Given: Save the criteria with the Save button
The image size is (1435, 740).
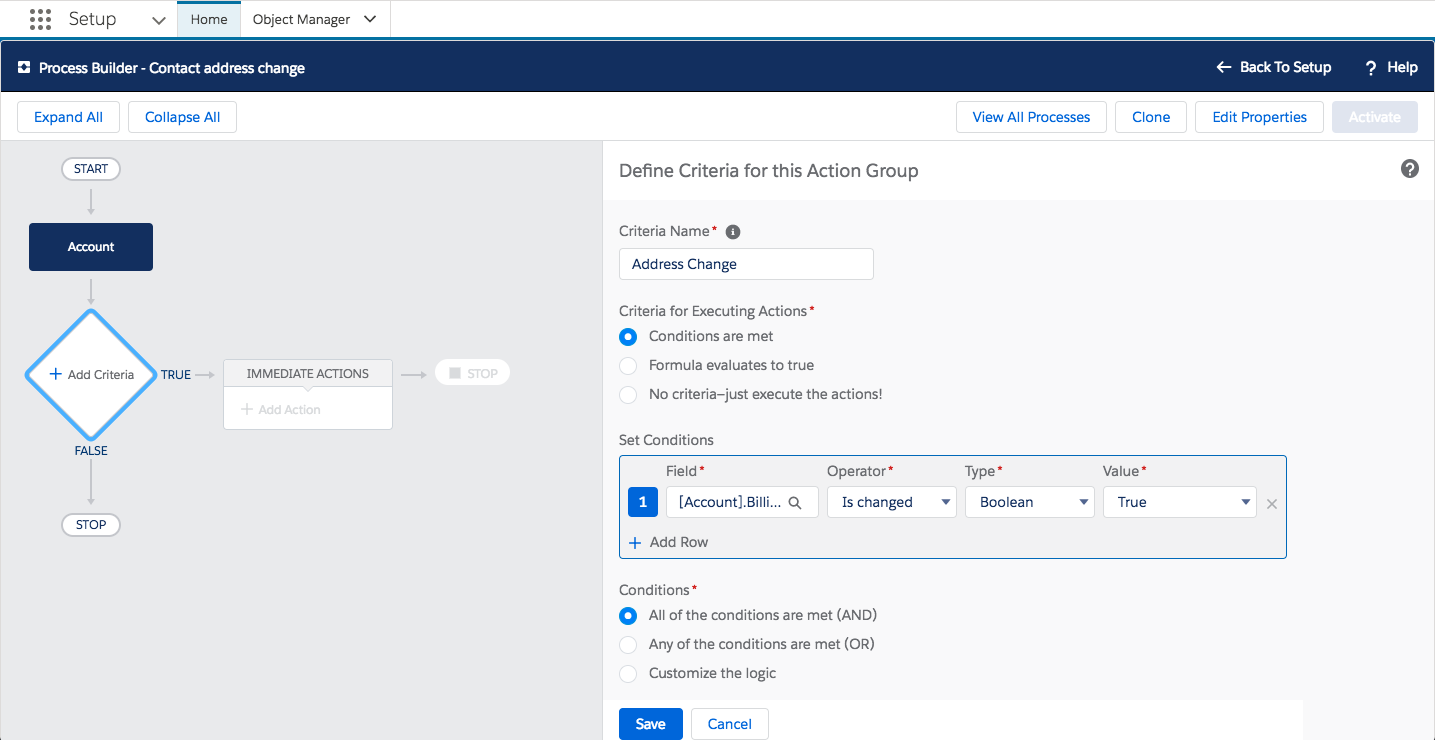Looking at the screenshot, I should (x=650, y=724).
